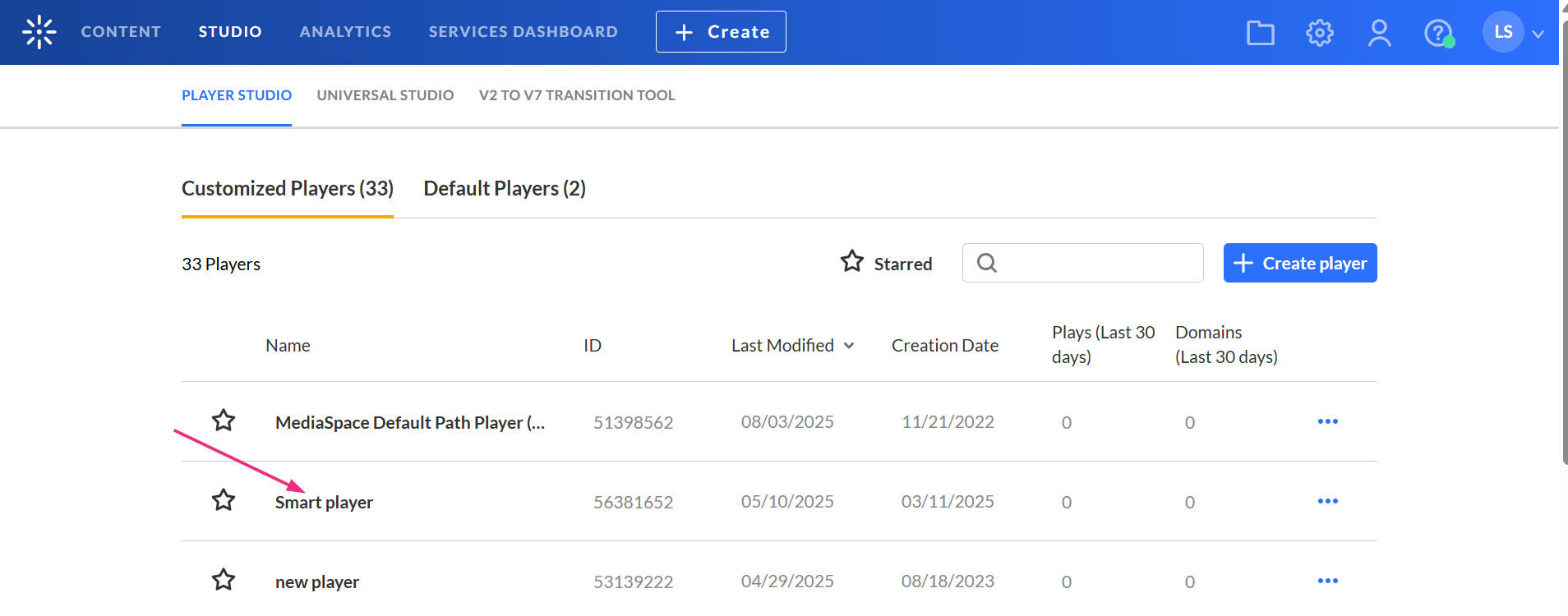Image resolution: width=1568 pixels, height=616 pixels.
Task: Star the MediaSpace Default Path Player
Action: coord(224,421)
